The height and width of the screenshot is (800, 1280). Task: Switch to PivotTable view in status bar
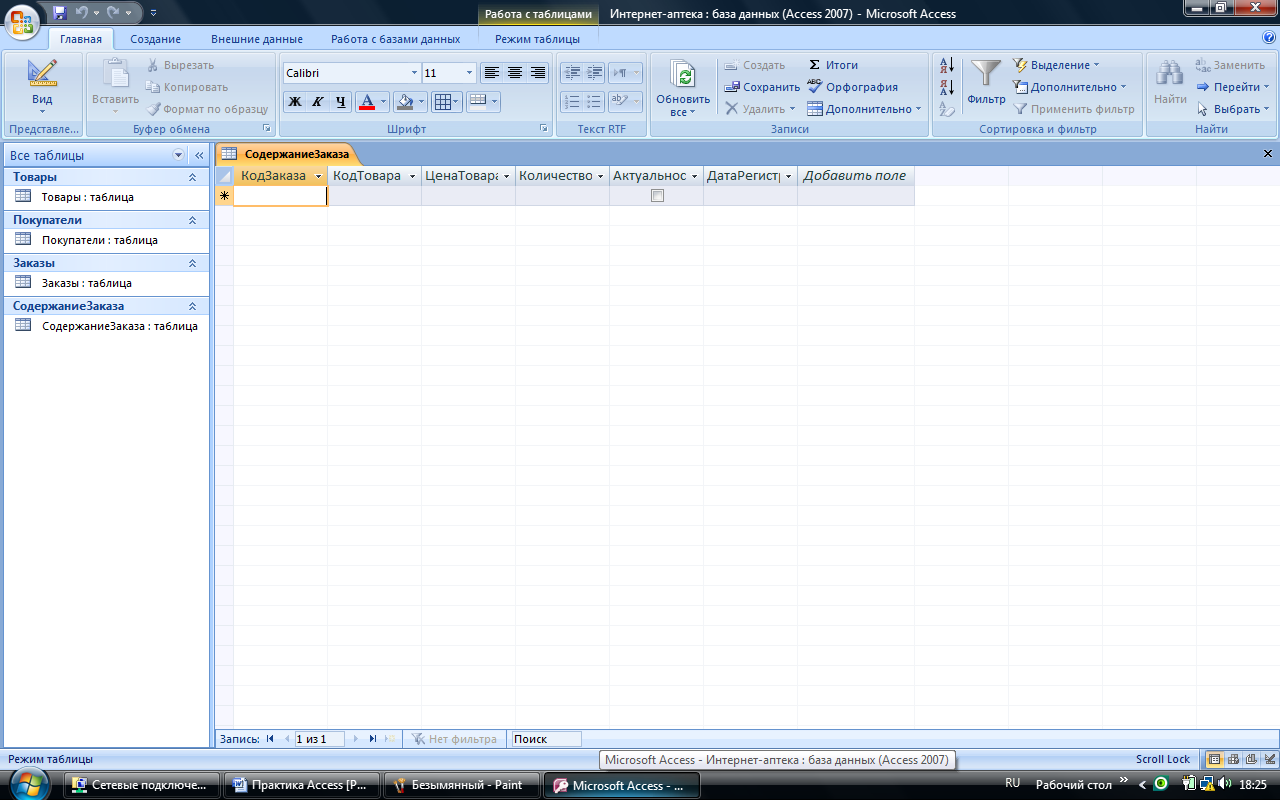1233,759
